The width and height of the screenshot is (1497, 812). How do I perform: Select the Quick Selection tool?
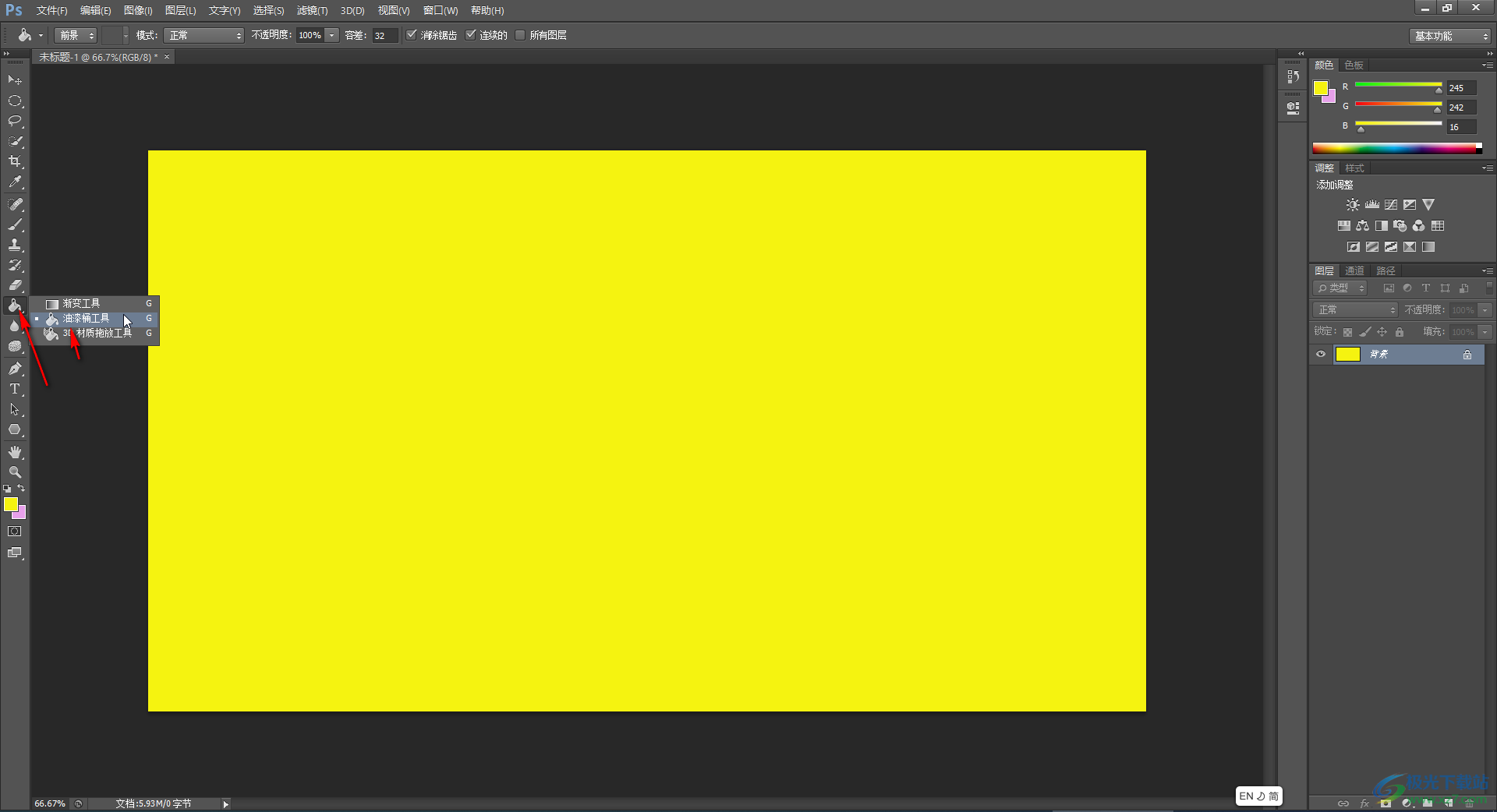pos(15,141)
